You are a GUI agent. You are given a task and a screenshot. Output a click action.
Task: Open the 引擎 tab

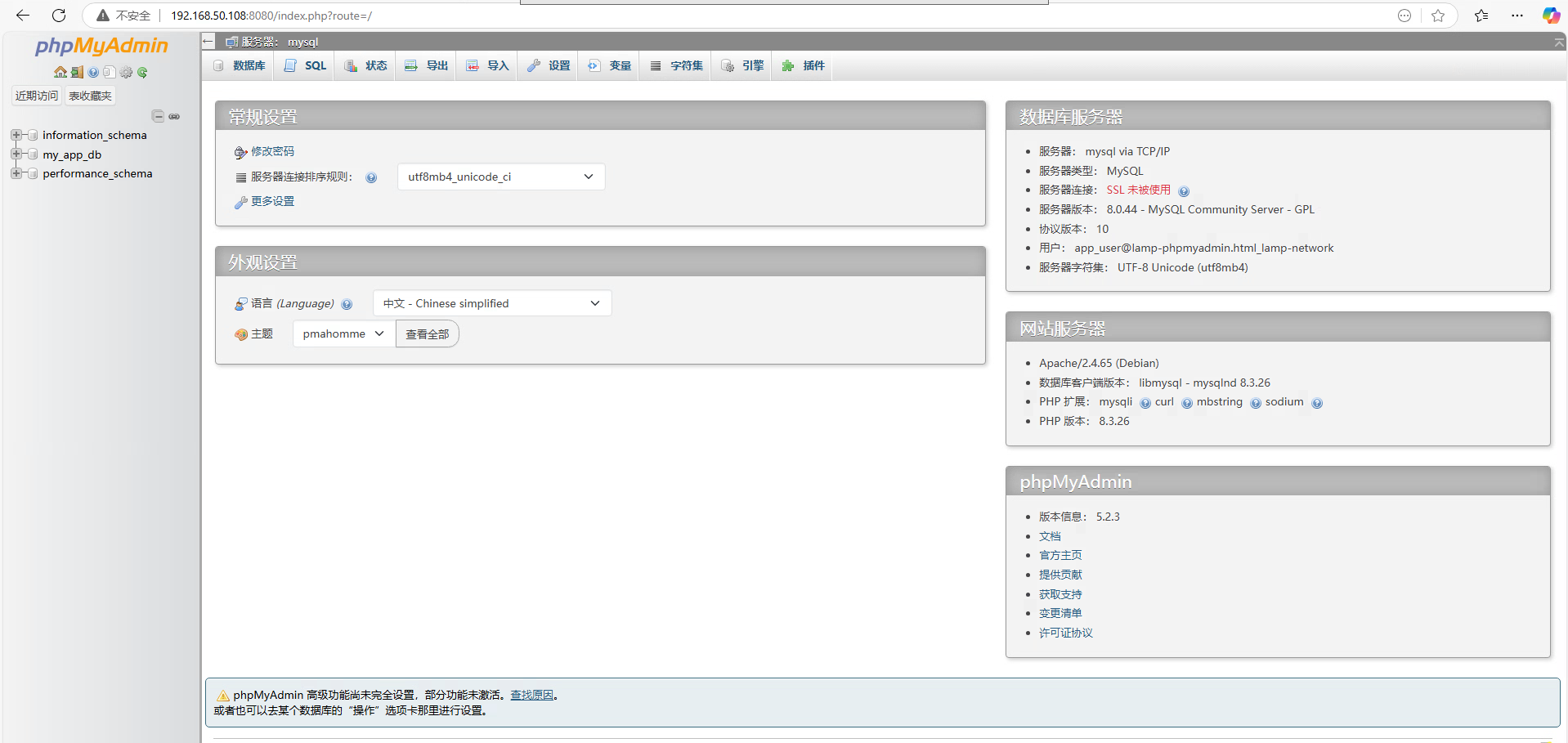point(742,65)
